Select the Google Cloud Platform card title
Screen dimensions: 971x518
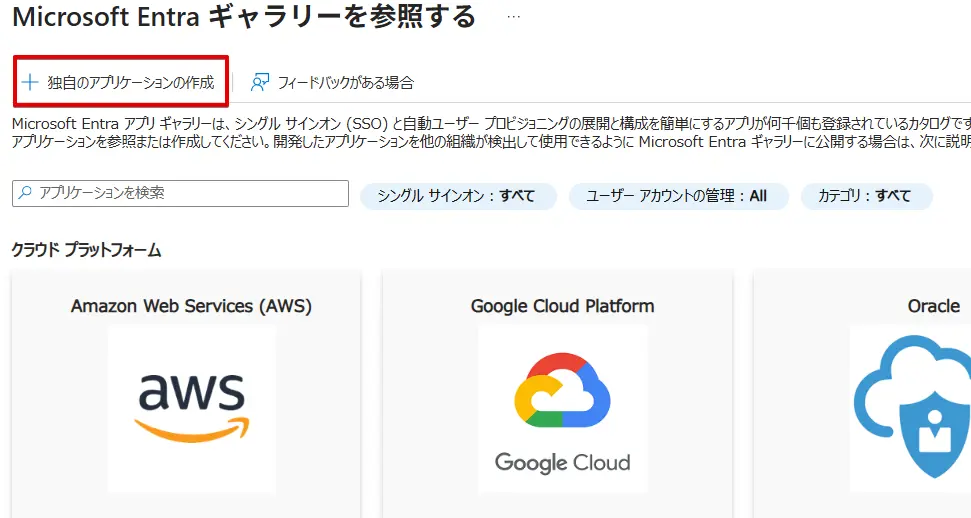click(562, 306)
